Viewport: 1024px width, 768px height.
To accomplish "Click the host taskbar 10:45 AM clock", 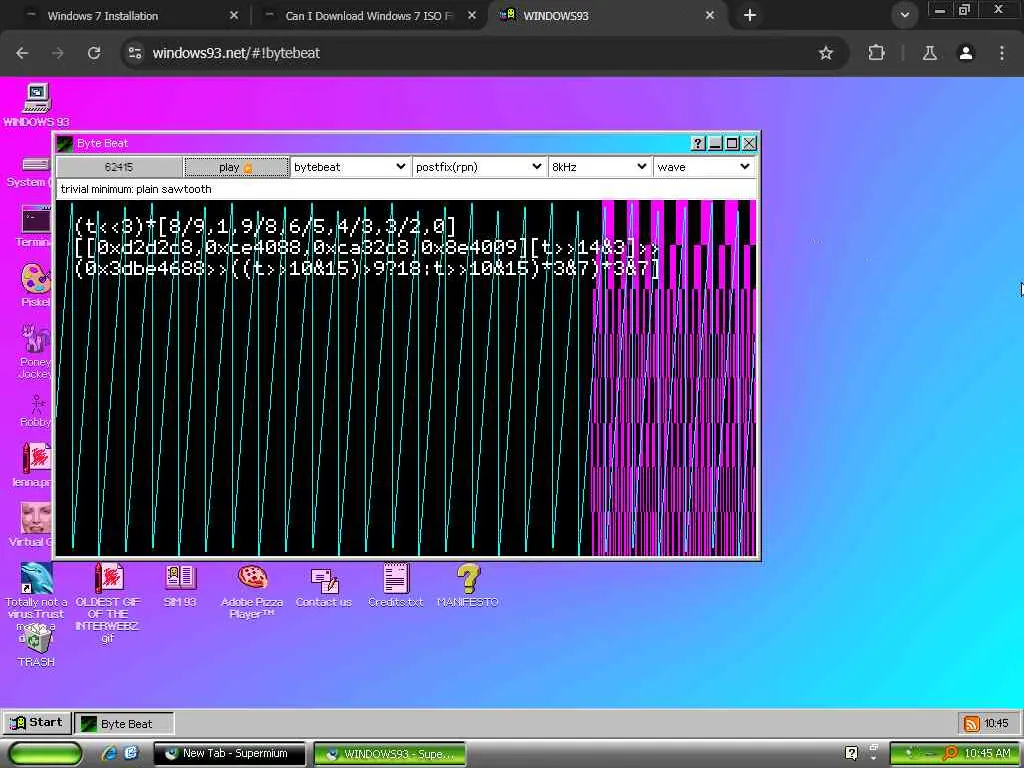I will pos(987,753).
